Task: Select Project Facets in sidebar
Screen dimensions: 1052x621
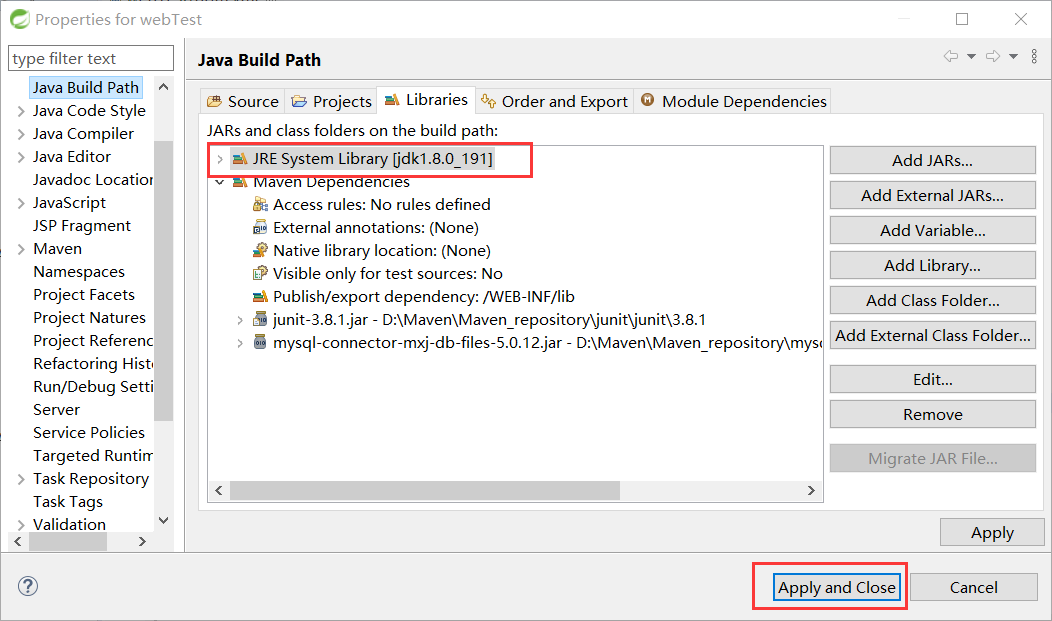Action: pyautogui.click(x=84, y=294)
